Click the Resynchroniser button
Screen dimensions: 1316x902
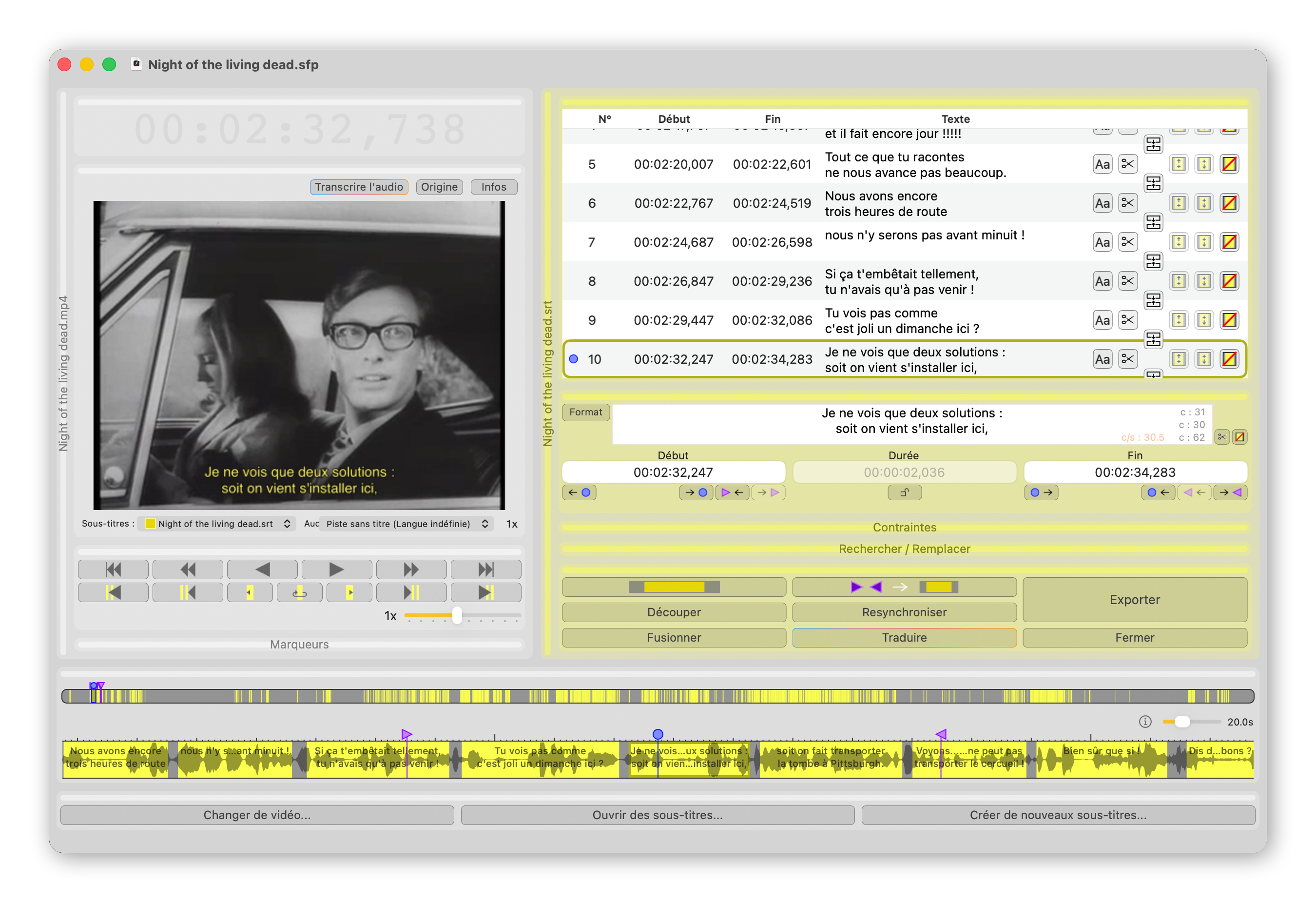point(904,612)
